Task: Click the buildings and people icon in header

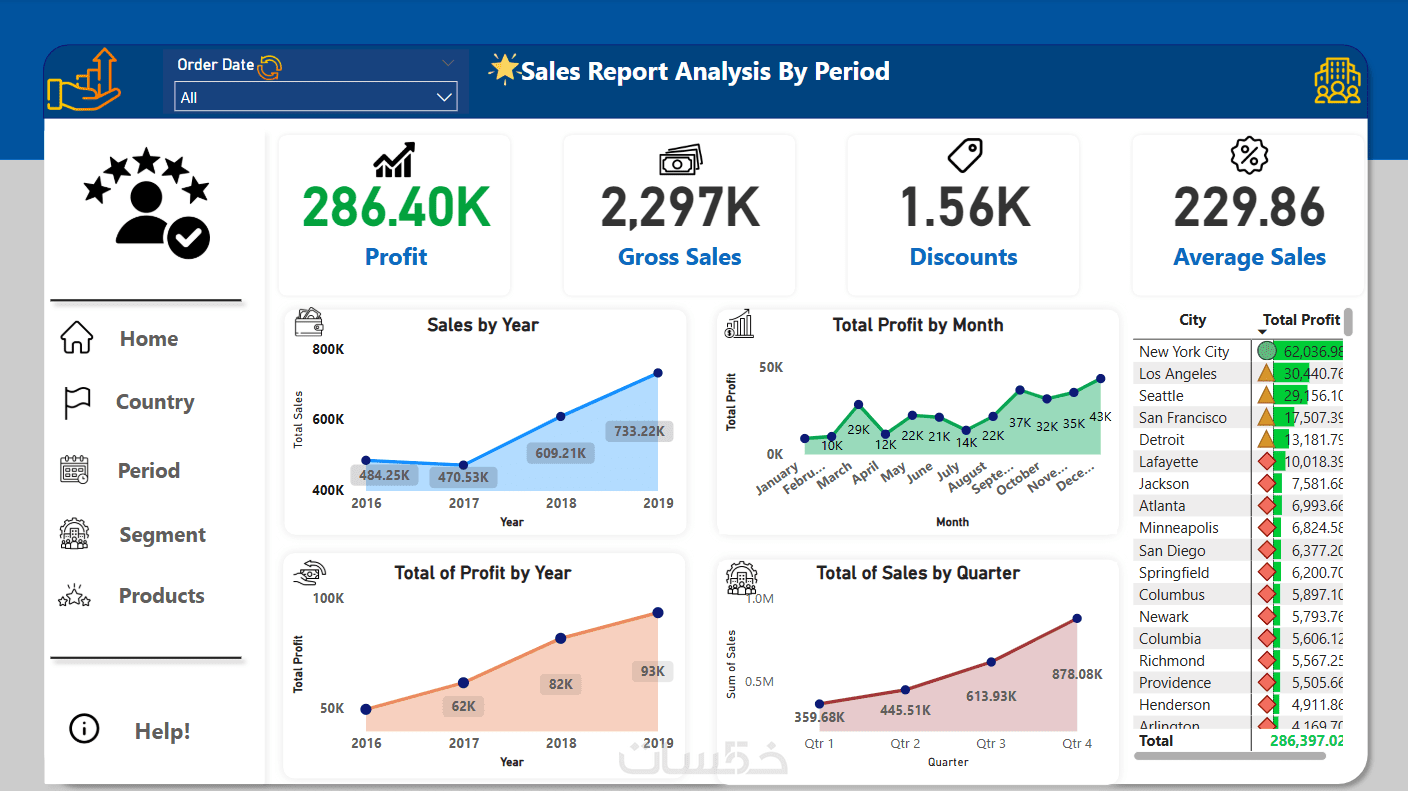Action: (x=1337, y=81)
